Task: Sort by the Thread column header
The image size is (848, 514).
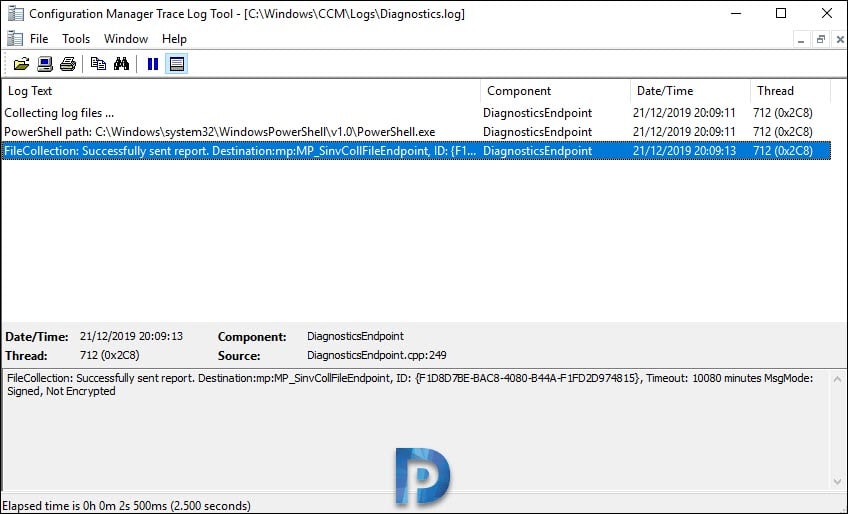Action: tap(790, 91)
